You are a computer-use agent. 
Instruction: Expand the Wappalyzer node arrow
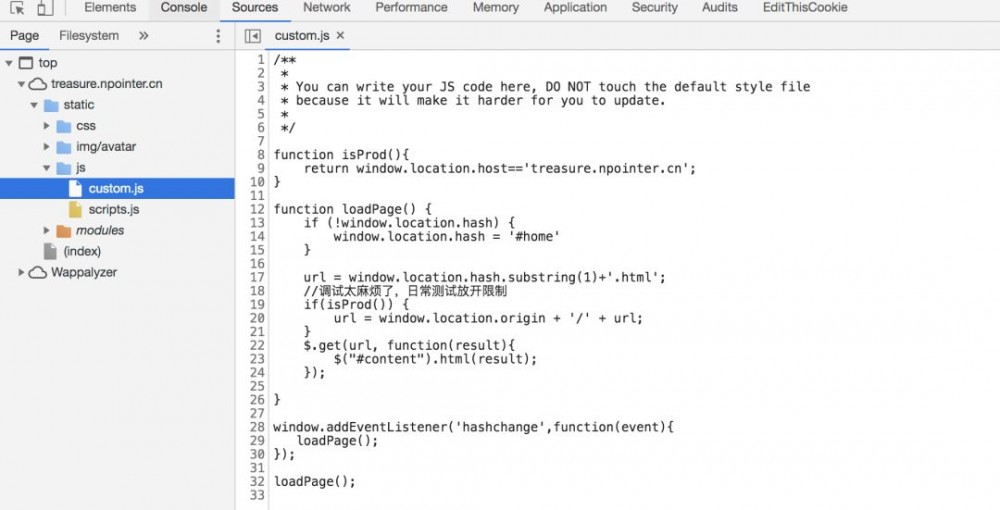21,272
